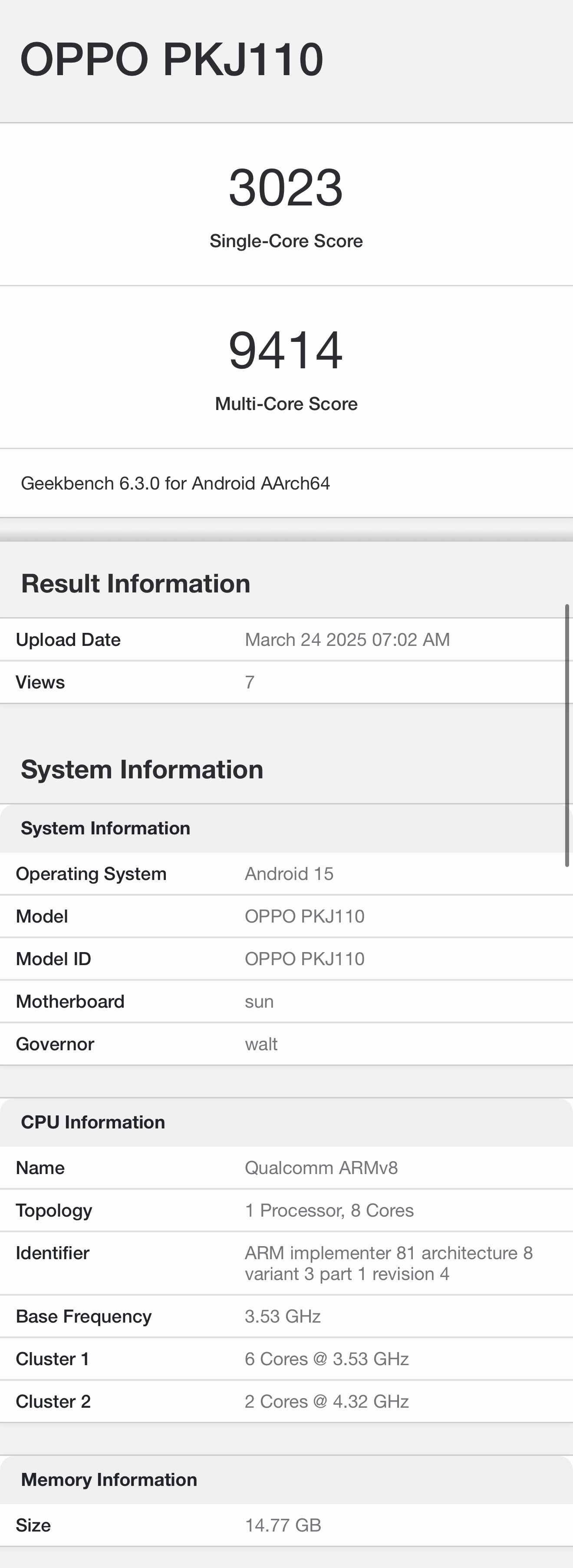The width and height of the screenshot is (573, 1568).
Task: Click the Cluster 1 label
Action: [53, 1359]
